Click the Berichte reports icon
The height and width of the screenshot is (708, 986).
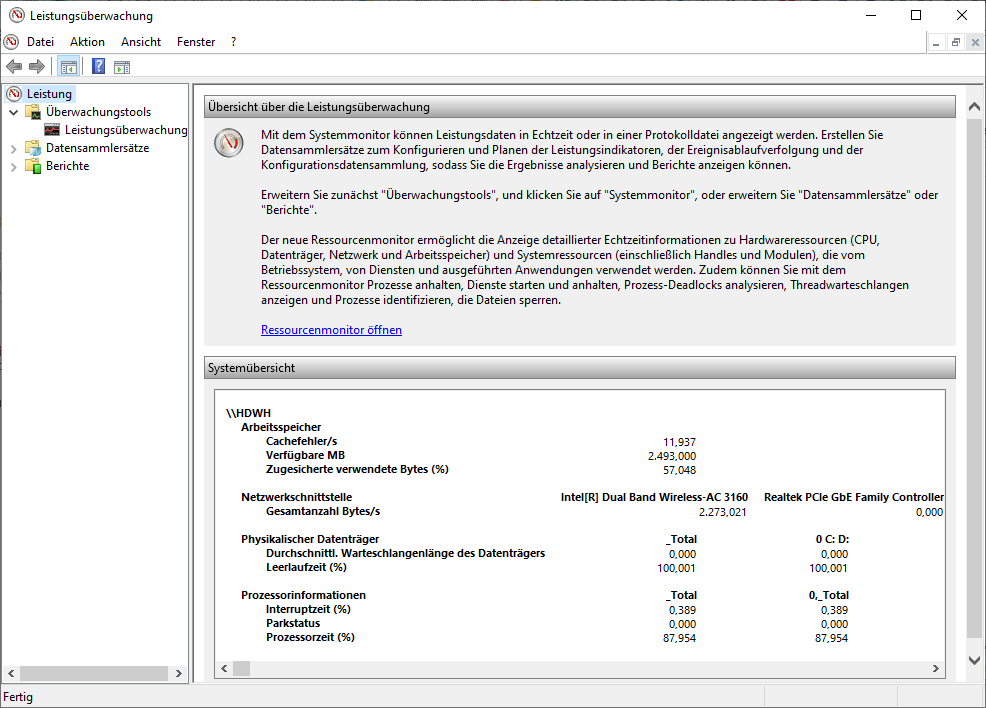[33, 165]
